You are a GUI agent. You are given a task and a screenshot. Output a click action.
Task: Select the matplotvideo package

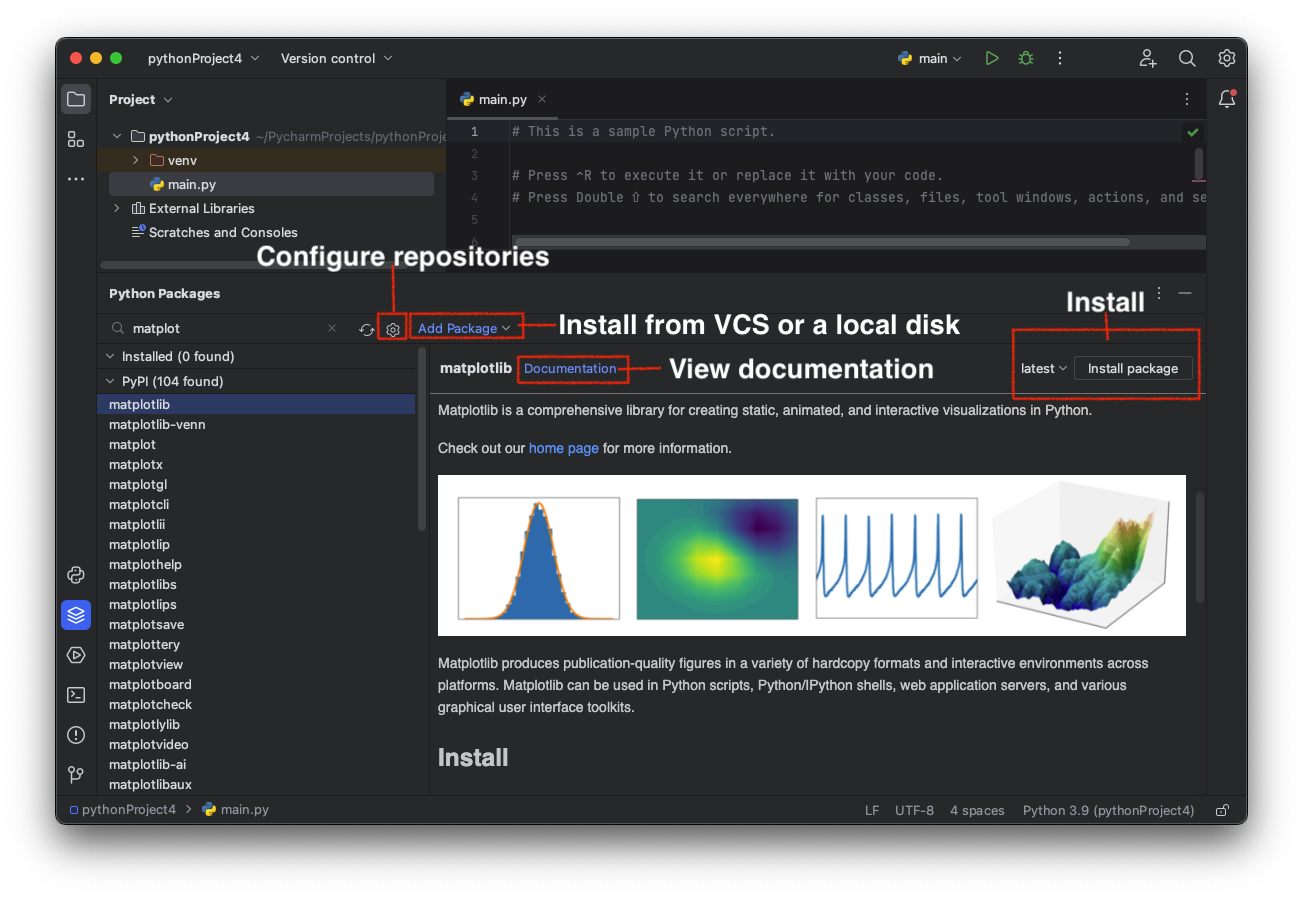pos(256,744)
